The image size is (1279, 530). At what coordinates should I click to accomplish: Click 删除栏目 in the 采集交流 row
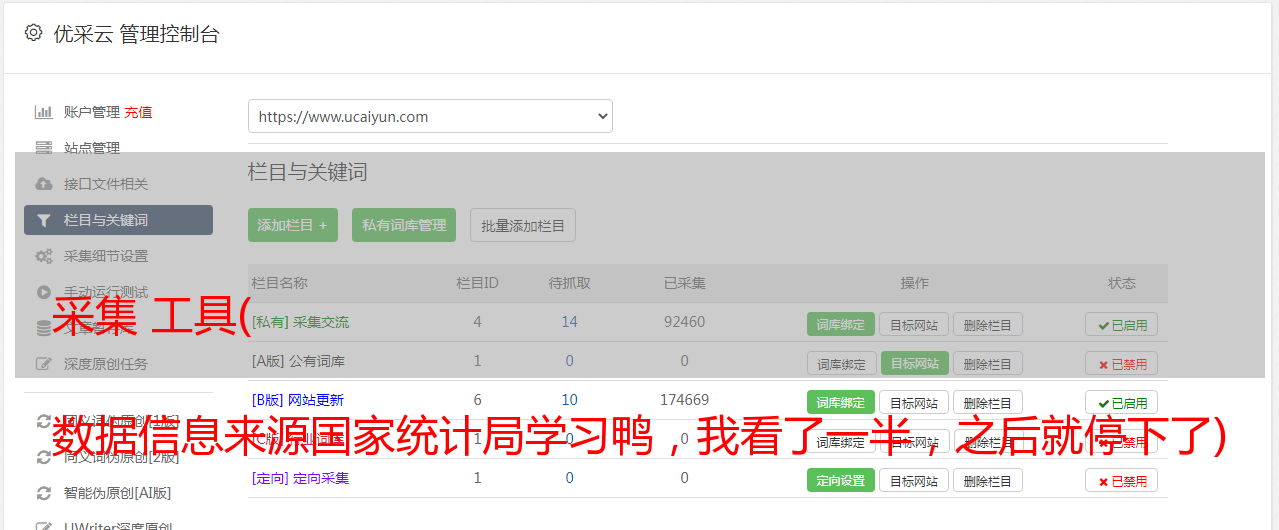pyautogui.click(x=987, y=324)
